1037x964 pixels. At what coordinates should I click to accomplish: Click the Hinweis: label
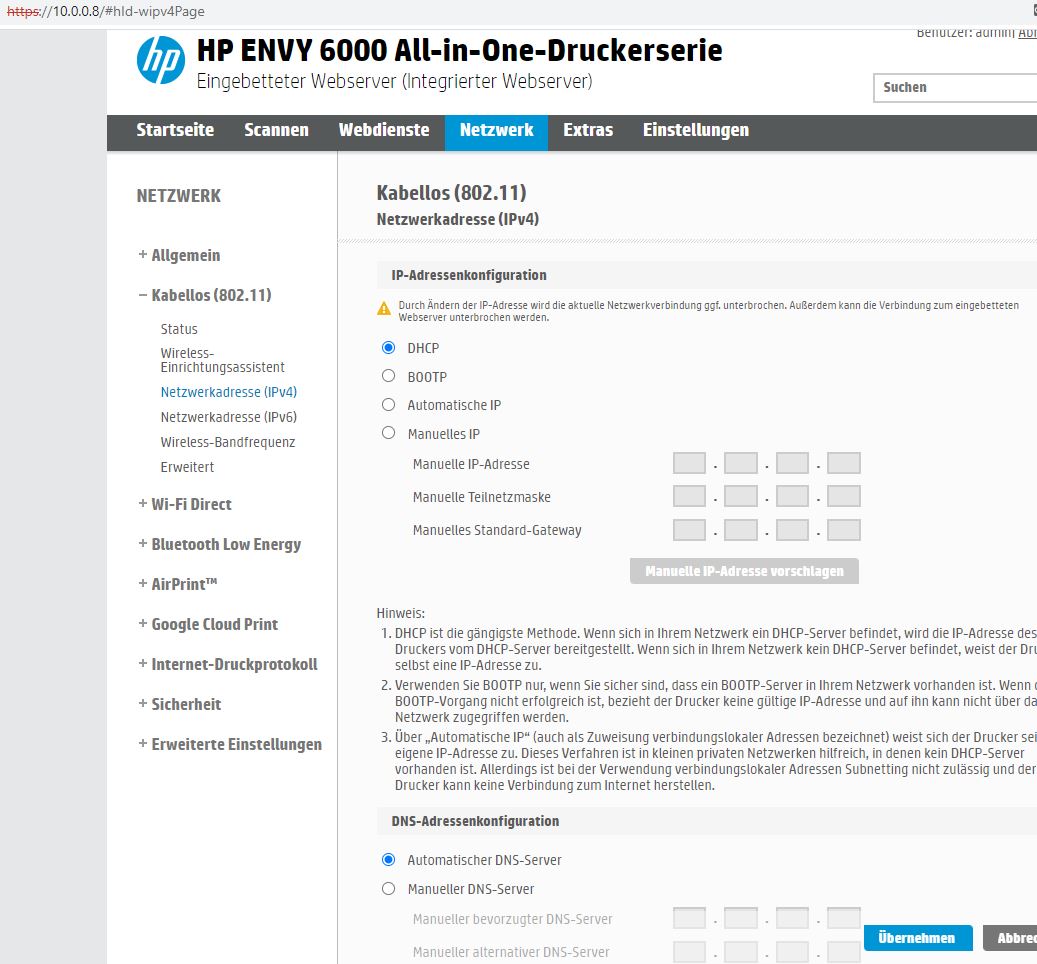click(401, 613)
